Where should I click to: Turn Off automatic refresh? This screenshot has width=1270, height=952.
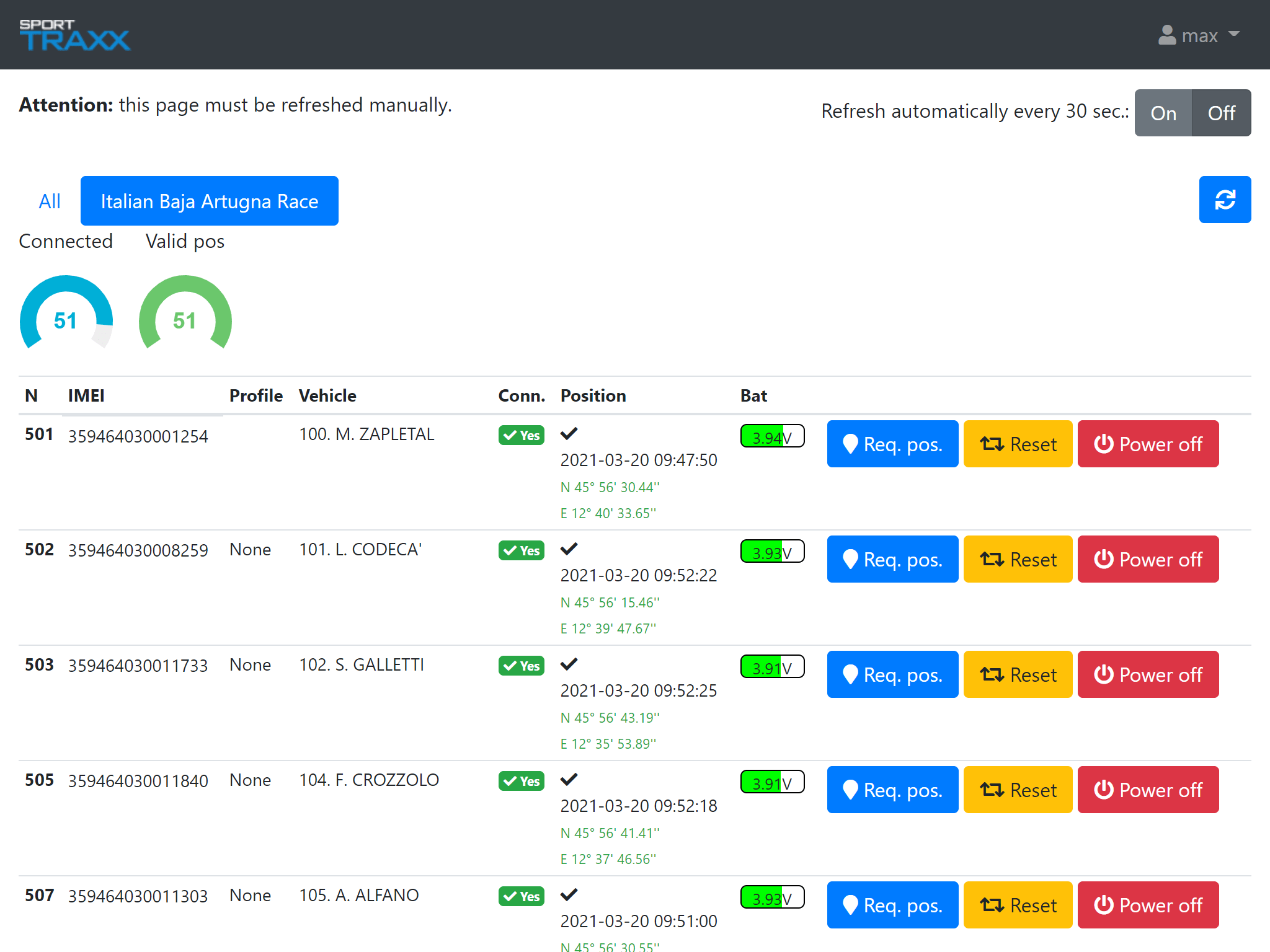point(1220,113)
